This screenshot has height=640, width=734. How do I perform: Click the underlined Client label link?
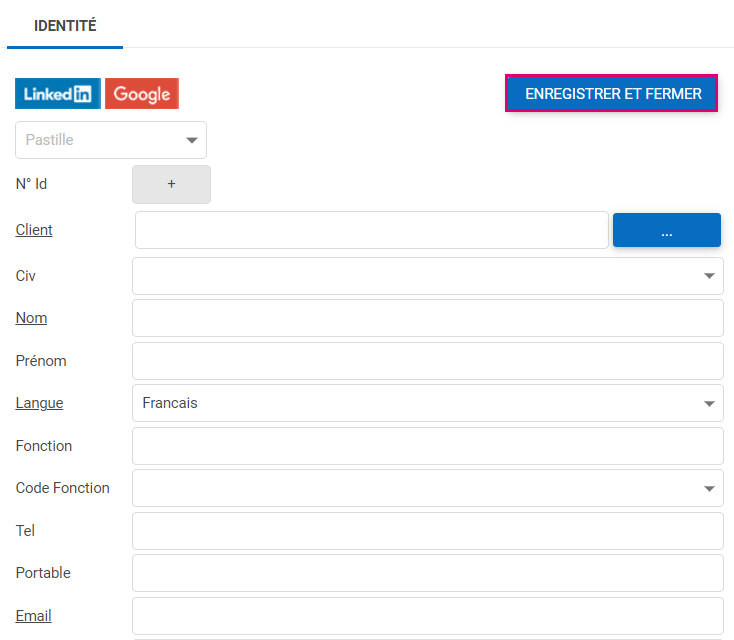tap(34, 230)
